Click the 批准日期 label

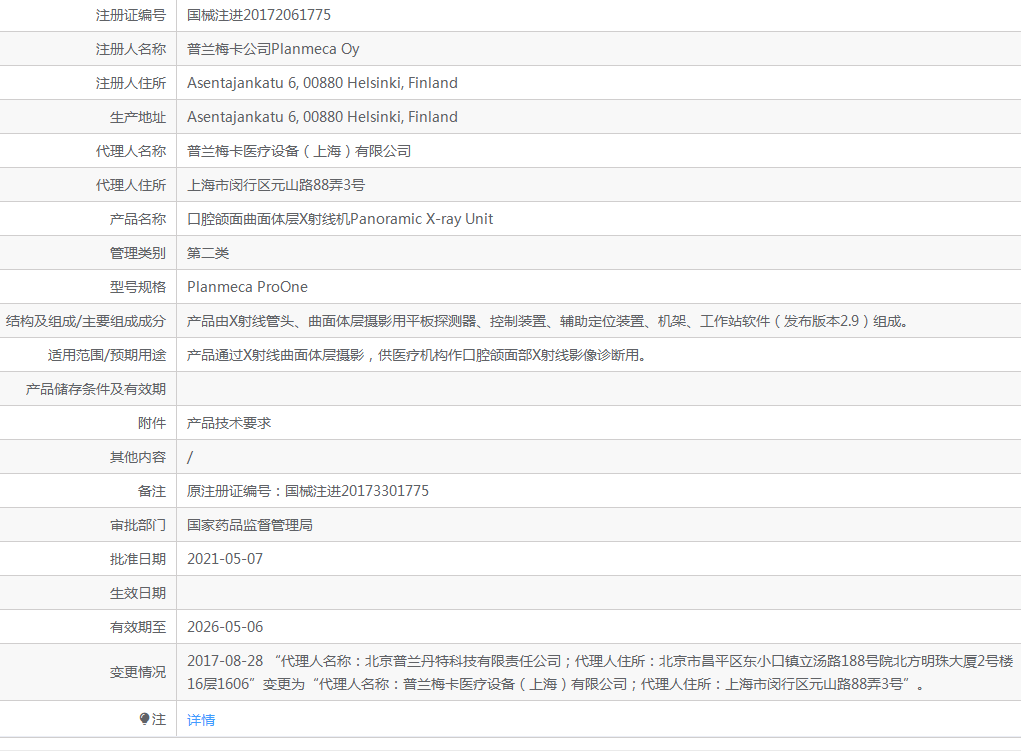(138, 559)
